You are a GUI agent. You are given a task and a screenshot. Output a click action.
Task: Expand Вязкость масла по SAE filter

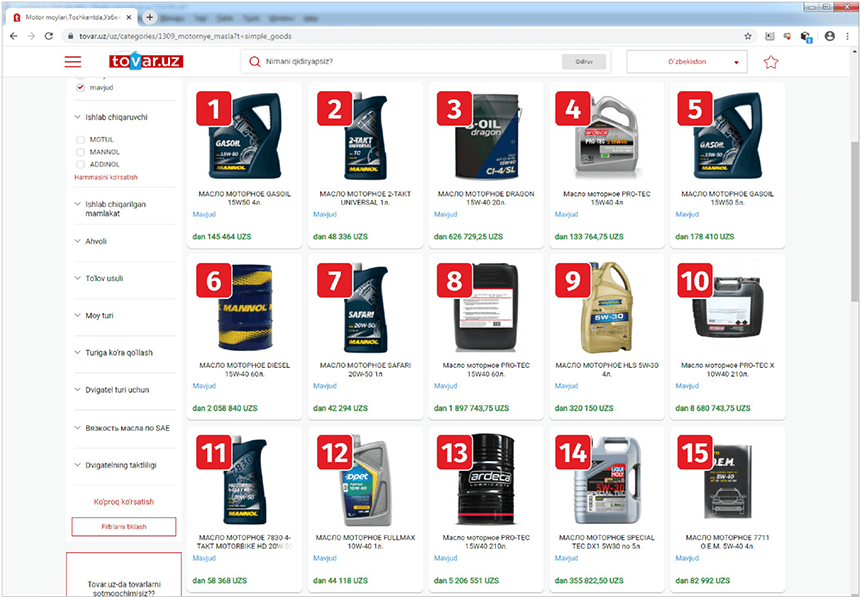coord(122,427)
